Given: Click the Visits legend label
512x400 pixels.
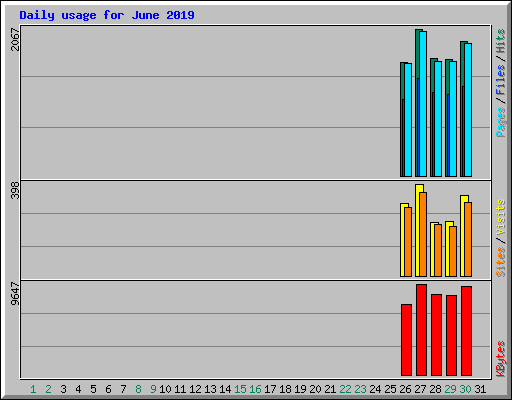Looking at the screenshot, I should [x=500, y=217].
